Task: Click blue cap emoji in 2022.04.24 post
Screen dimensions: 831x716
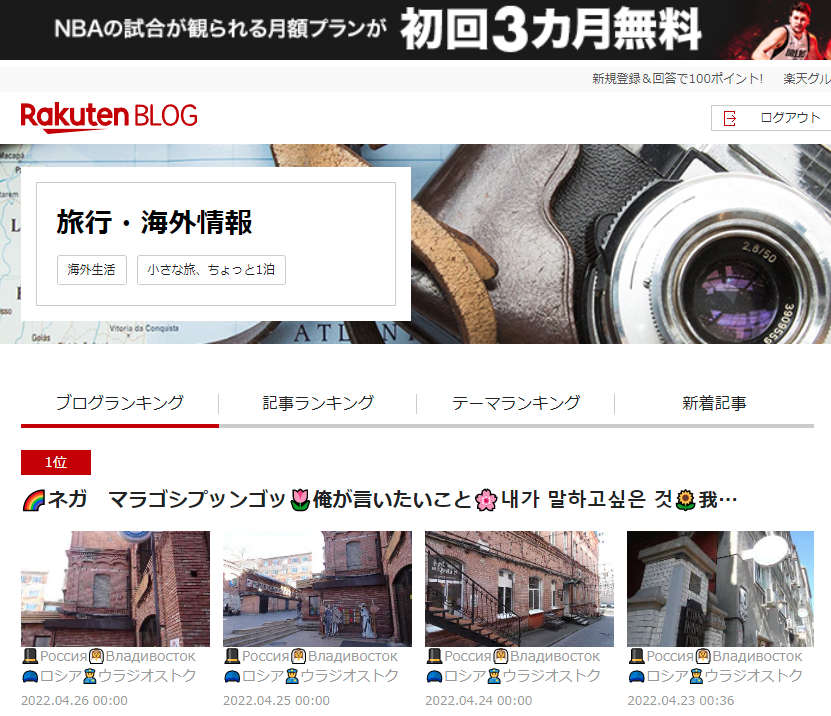Action: point(434,676)
